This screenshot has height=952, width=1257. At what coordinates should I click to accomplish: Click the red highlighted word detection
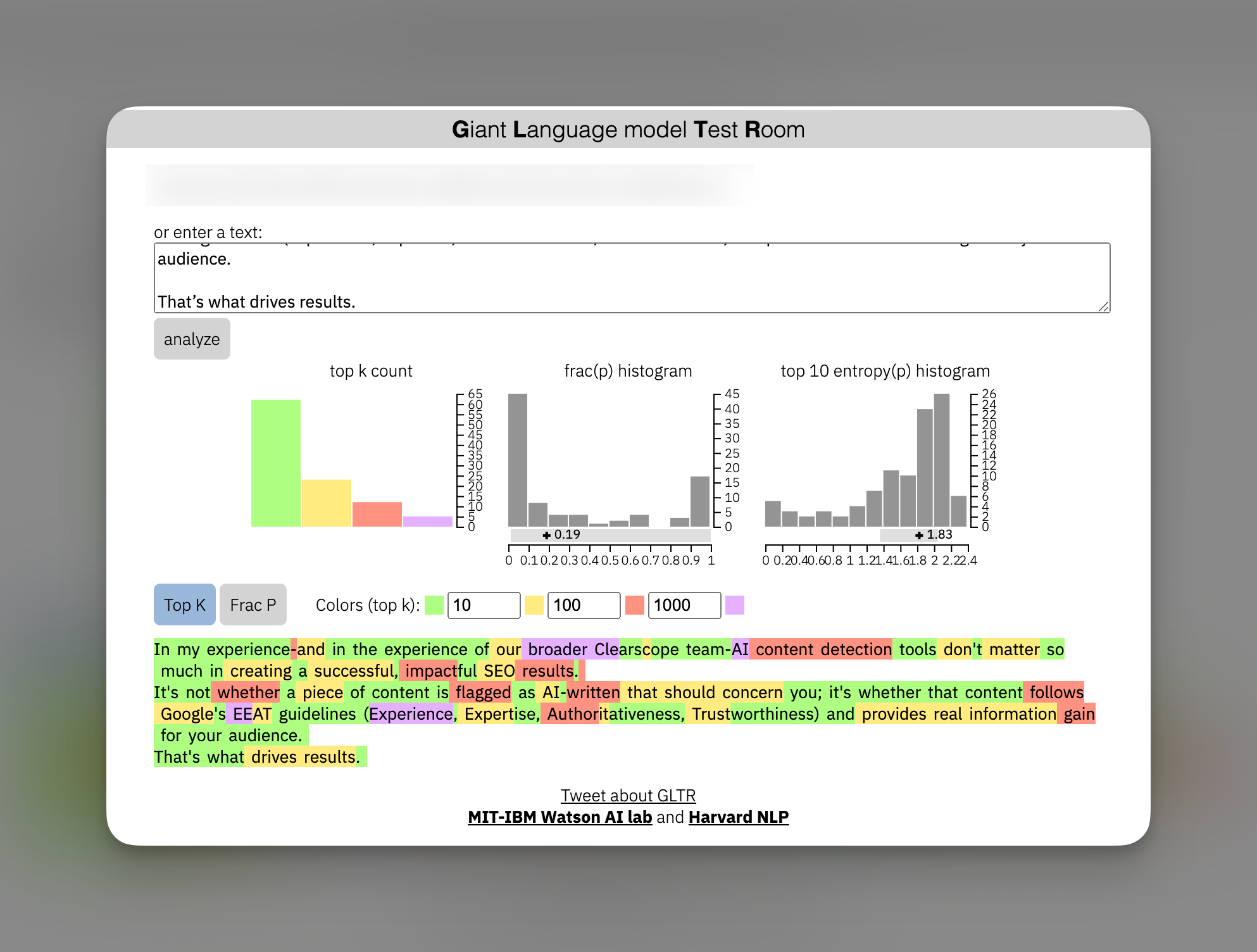(856, 649)
